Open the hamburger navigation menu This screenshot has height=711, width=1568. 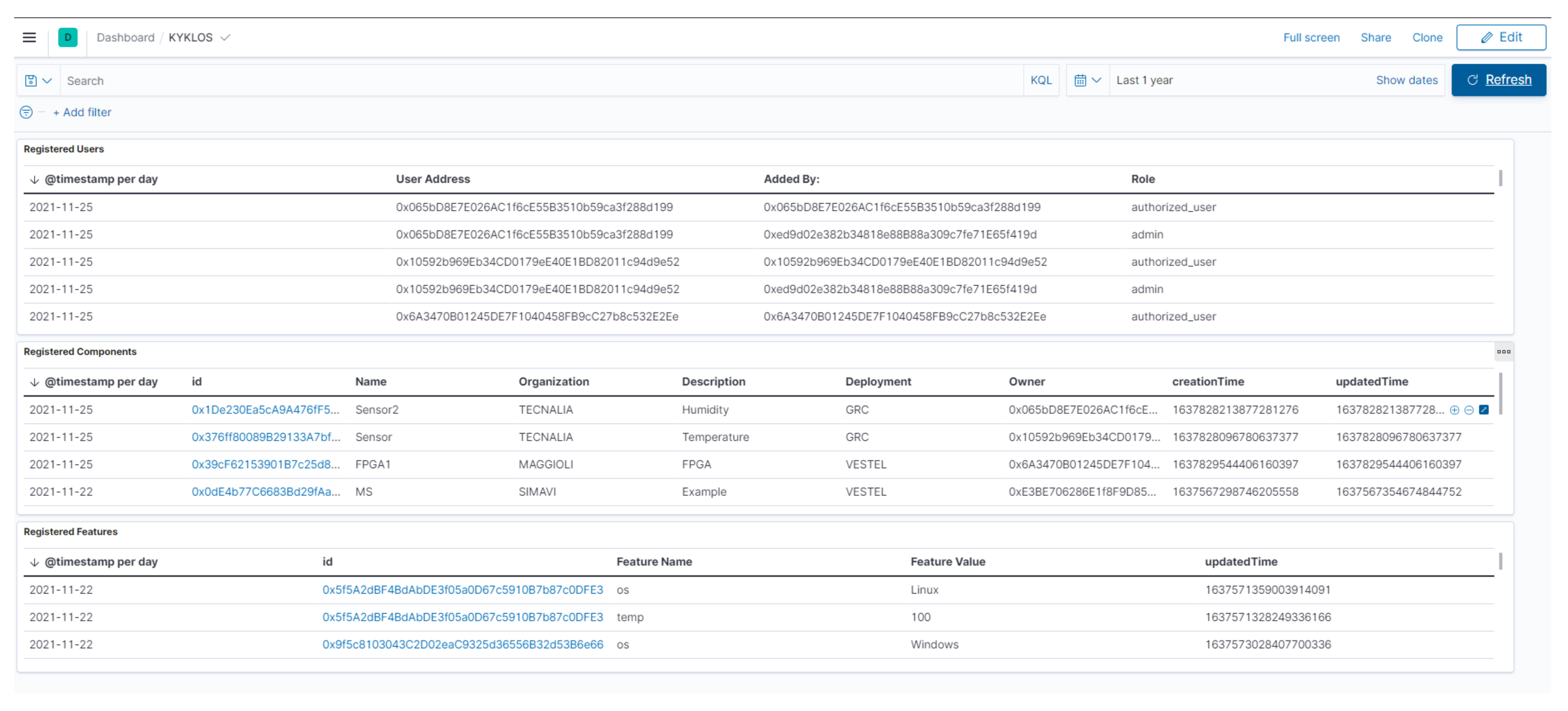coord(29,38)
